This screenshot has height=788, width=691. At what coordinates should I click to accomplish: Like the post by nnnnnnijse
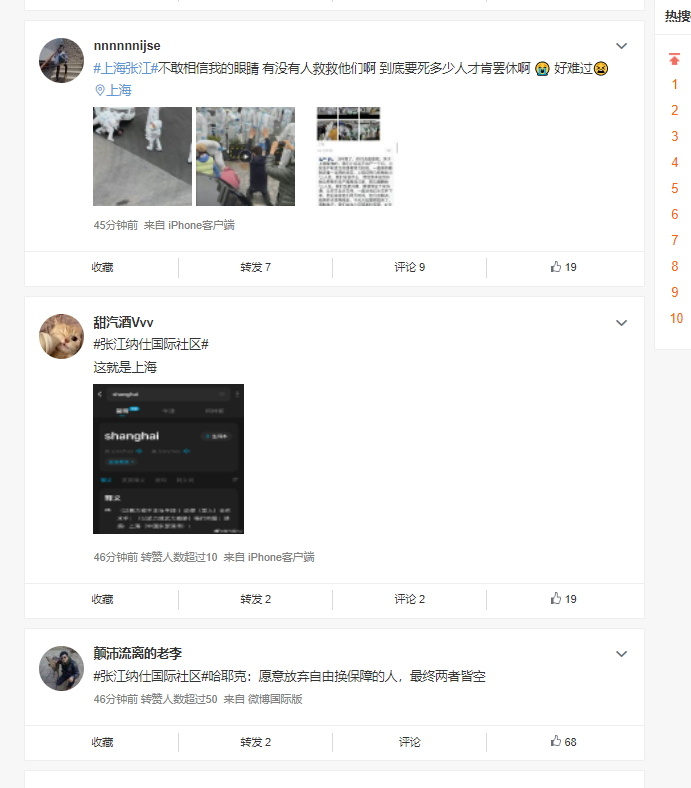pyautogui.click(x=563, y=267)
